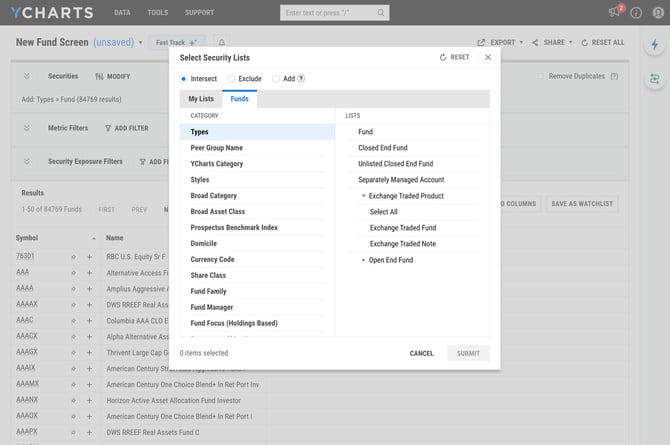Click ADD FILTER under Metric Filters
Screen dimensions: 670x445
(x=127, y=128)
